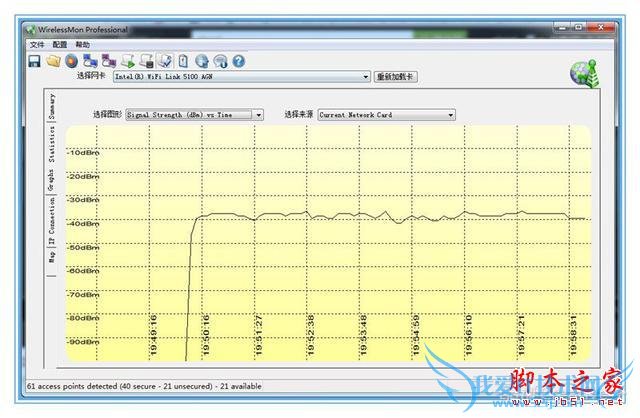Click the orange round target icon
The image size is (640, 418).
pos(72,61)
